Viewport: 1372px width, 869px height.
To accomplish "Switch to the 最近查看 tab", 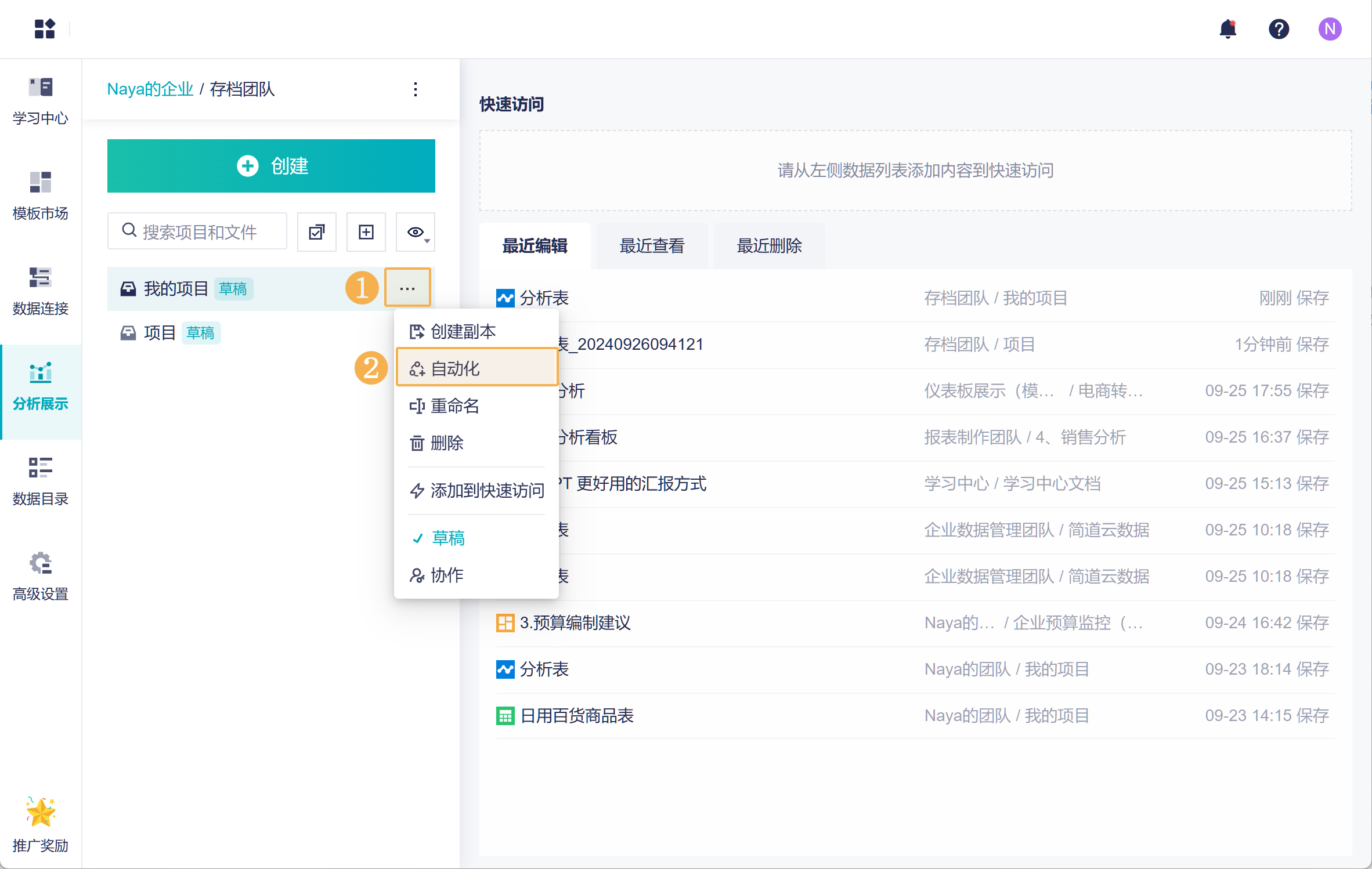I will point(652,246).
